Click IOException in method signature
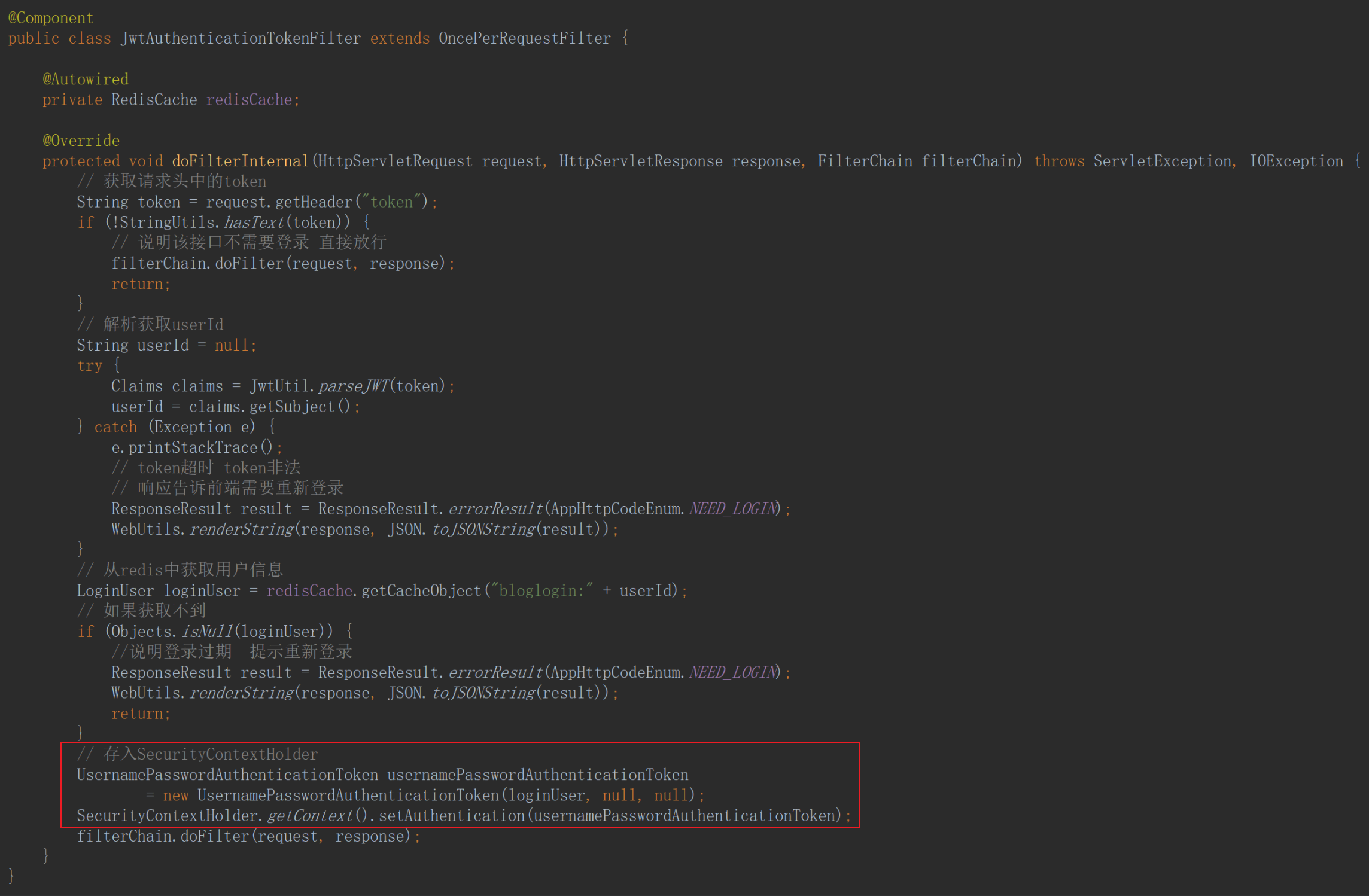This screenshot has height=896, width=1369. pyautogui.click(x=1295, y=161)
